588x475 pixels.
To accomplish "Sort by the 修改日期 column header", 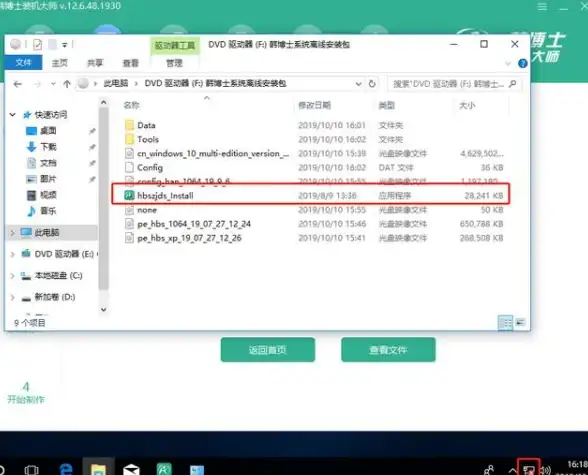I will click(314, 105).
